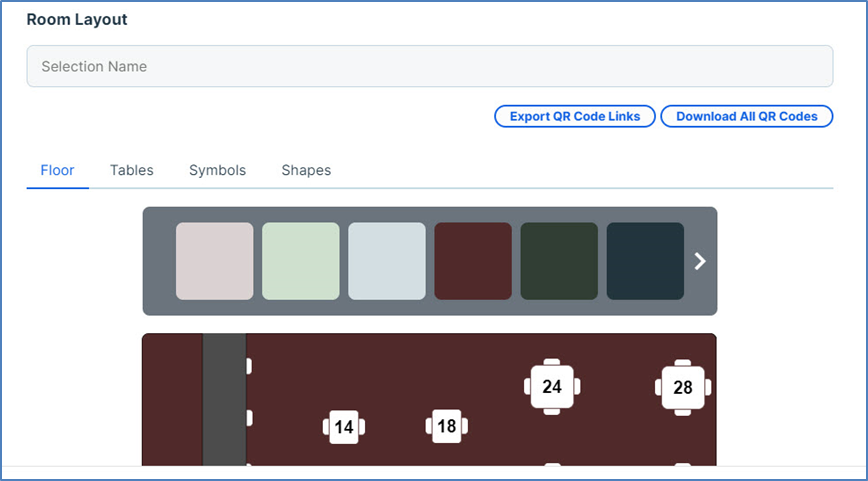Click the Selection Name input field
868x481 pixels.
coord(429,67)
